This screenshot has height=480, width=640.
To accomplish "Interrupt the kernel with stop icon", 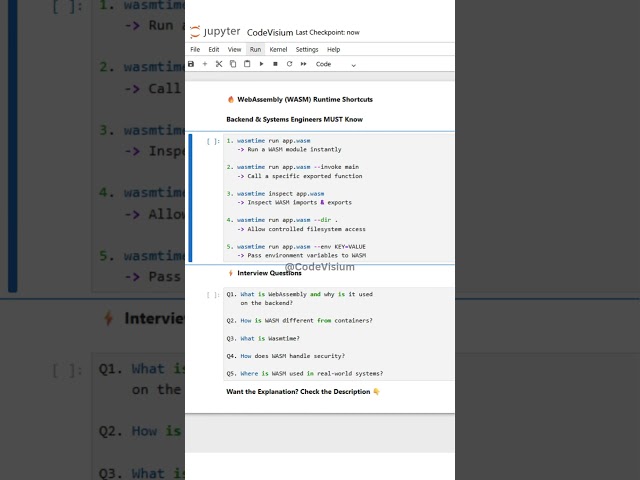I will pos(276,64).
